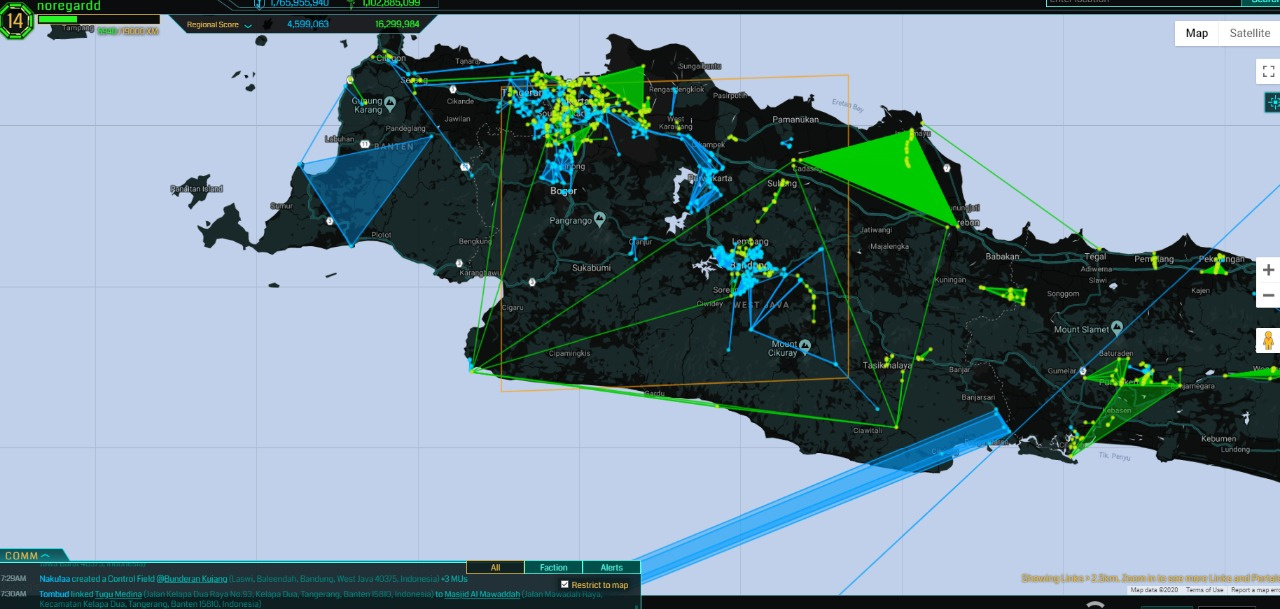
Task: Click the Resistance score 4,599,063
Action: 308,24
